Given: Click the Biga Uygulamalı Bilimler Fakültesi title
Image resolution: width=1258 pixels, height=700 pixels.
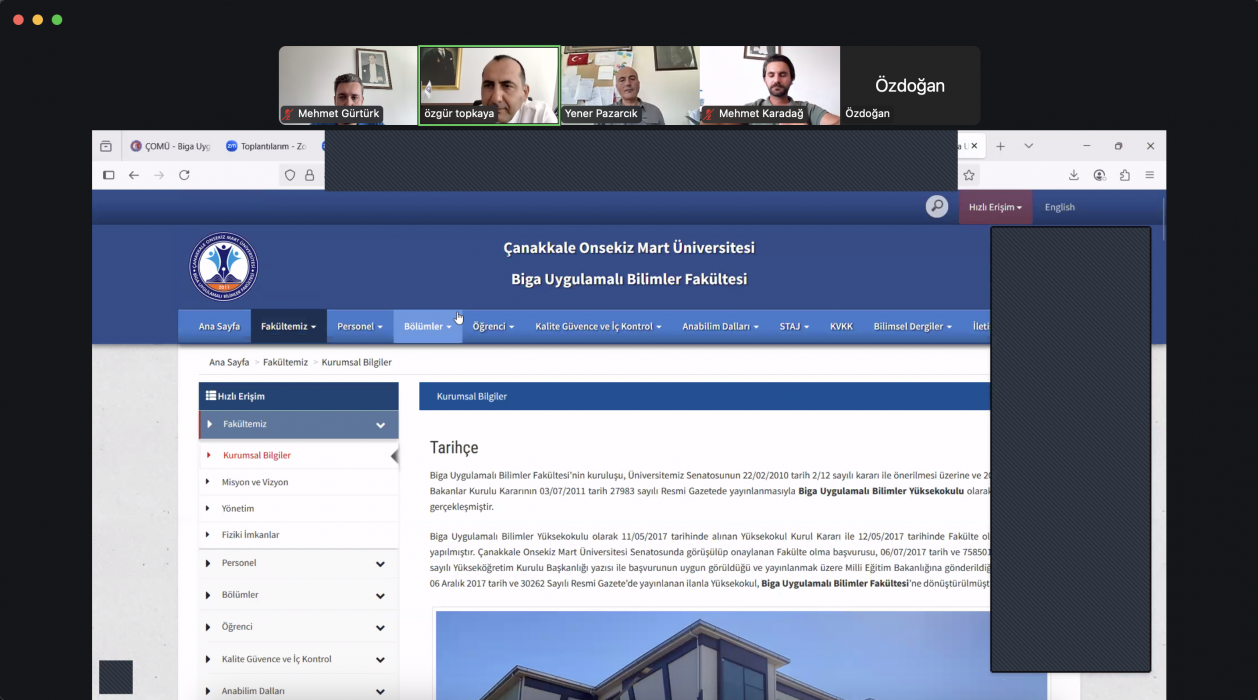Looking at the screenshot, I should pyautogui.click(x=629, y=279).
